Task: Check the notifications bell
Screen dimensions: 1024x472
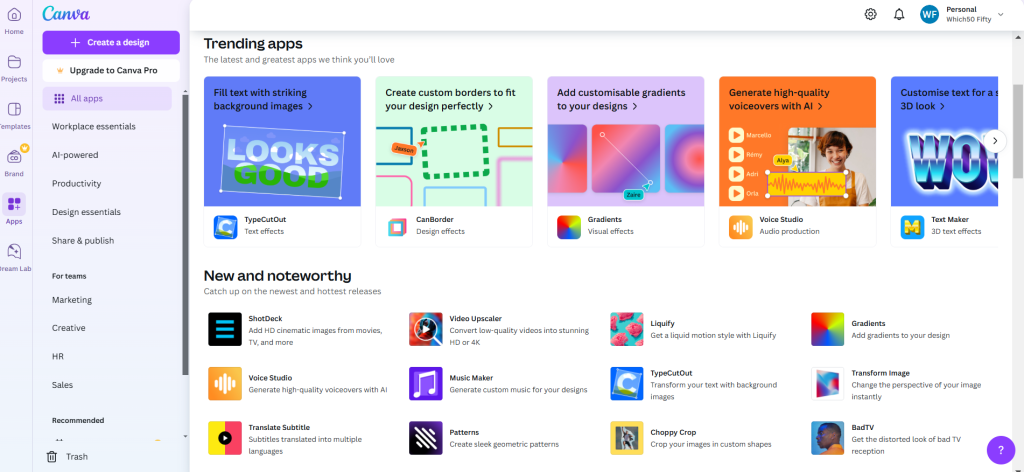Action: point(898,14)
